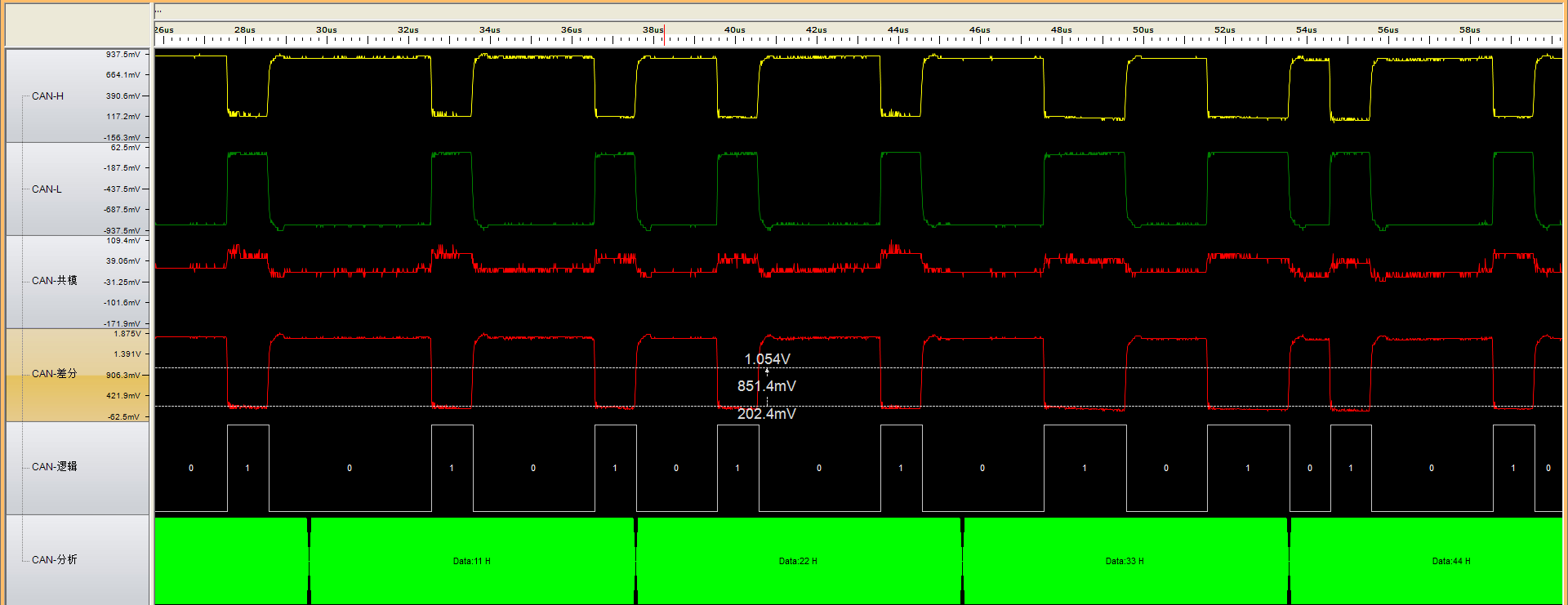Click the 30us mark on the time ruler
Viewport: 1568px width, 605px height.
[327, 30]
